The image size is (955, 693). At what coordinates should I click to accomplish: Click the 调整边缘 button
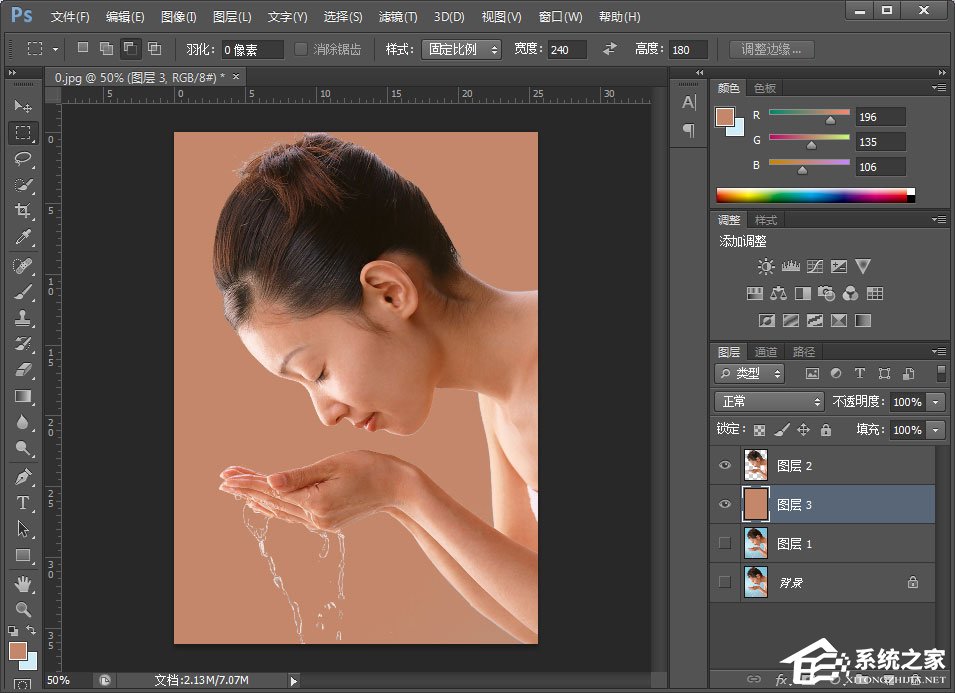click(771, 49)
